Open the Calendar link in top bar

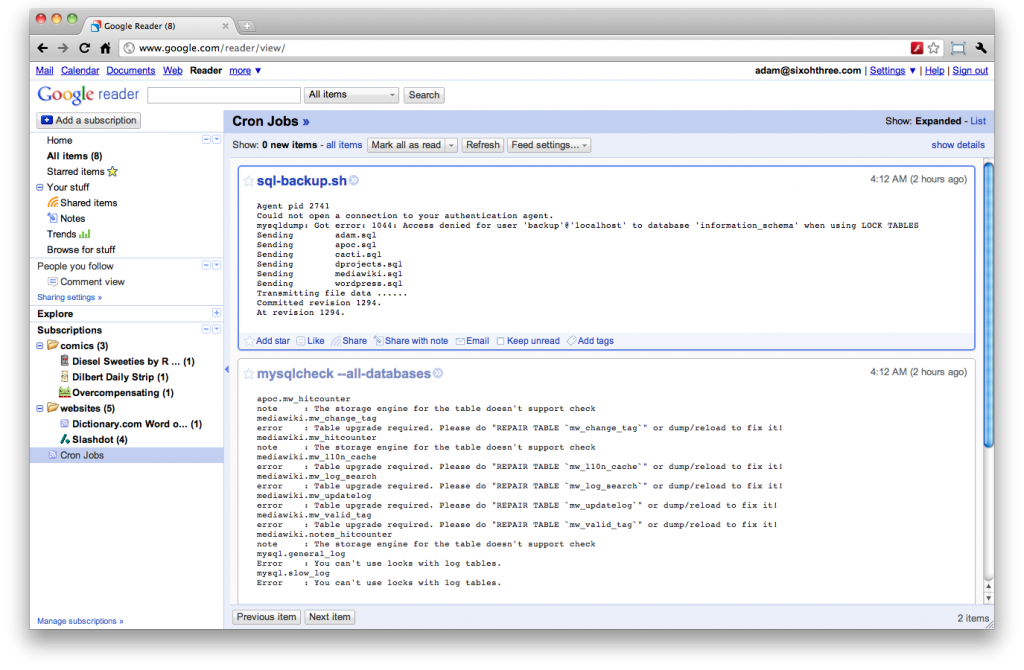(80, 71)
